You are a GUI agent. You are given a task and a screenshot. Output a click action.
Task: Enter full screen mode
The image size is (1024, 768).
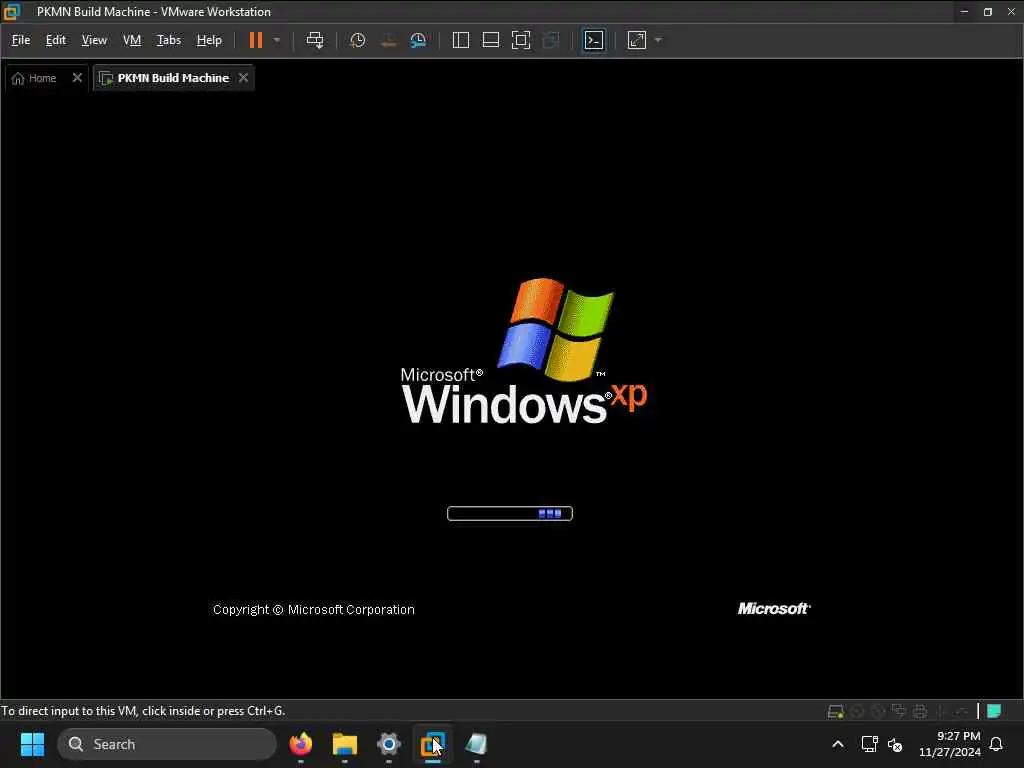tap(520, 40)
